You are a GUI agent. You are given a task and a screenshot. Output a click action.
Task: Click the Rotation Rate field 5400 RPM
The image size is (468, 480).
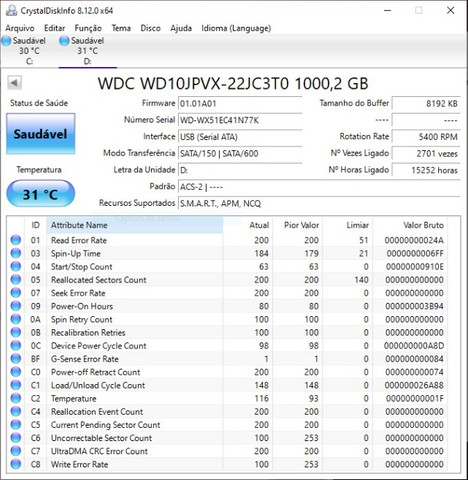(x=426, y=137)
